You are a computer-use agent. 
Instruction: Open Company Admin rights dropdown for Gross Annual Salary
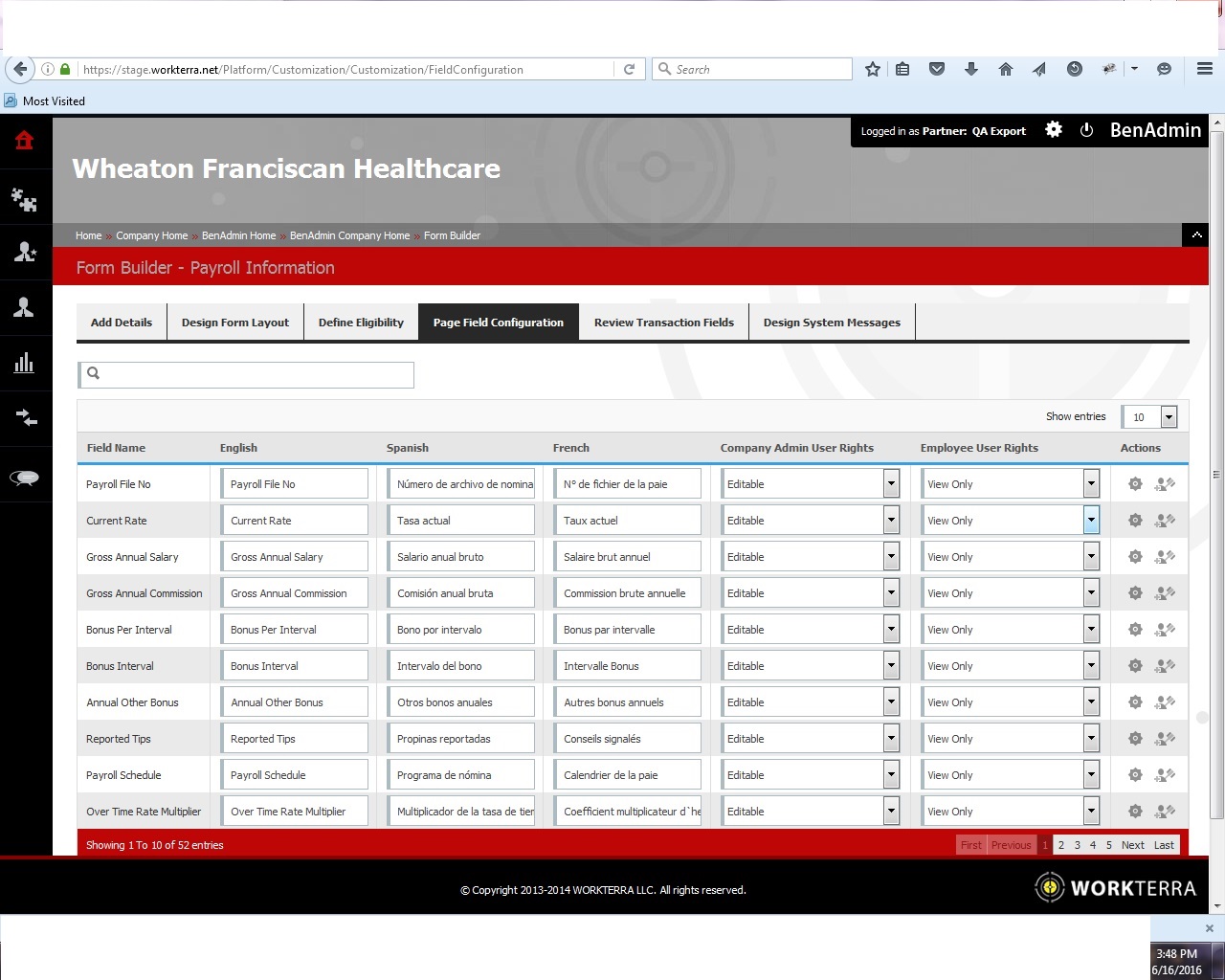810,557
